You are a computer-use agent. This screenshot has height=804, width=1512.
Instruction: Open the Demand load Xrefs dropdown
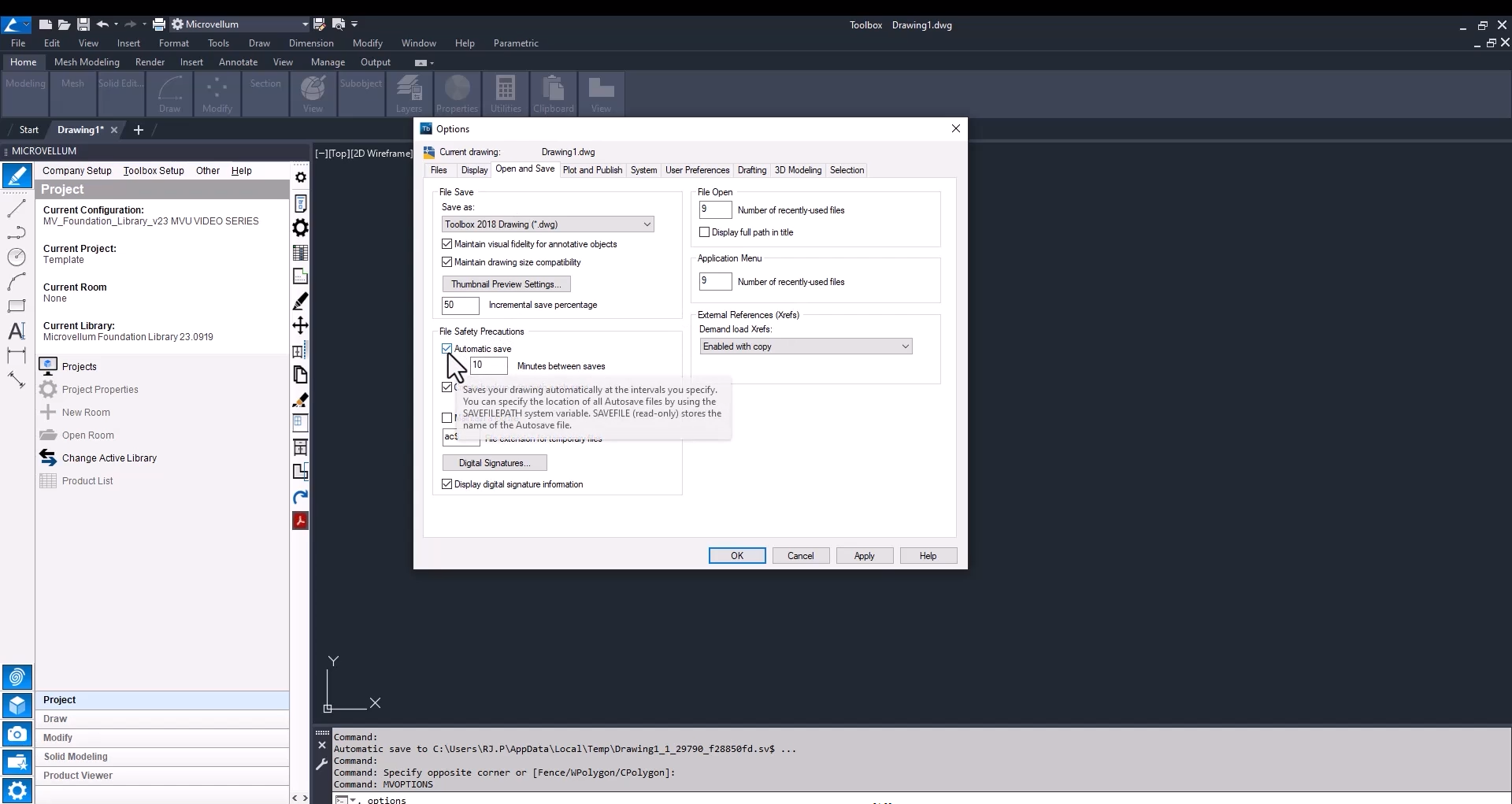(806, 346)
